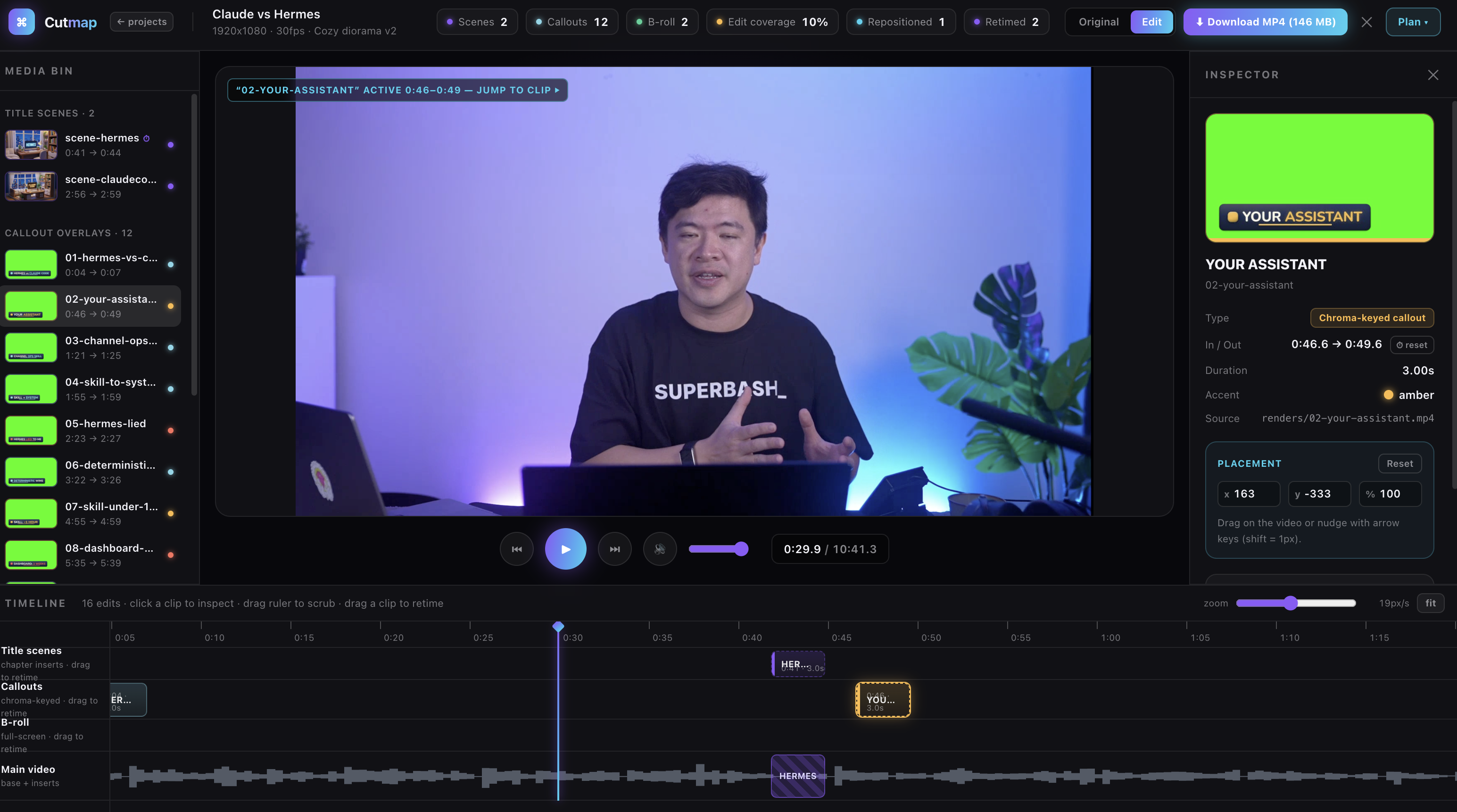Click thumbnail of 07-skill-under-1 callout
The image size is (1457, 812).
tap(31, 514)
